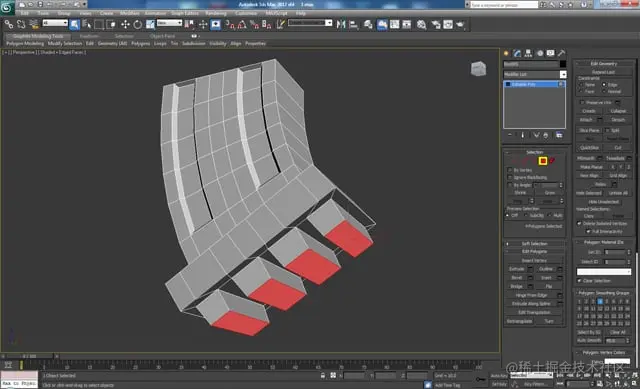Viewport: 640px width, 389px height.
Task: Open the Create command panel tab
Action: (507, 53)
